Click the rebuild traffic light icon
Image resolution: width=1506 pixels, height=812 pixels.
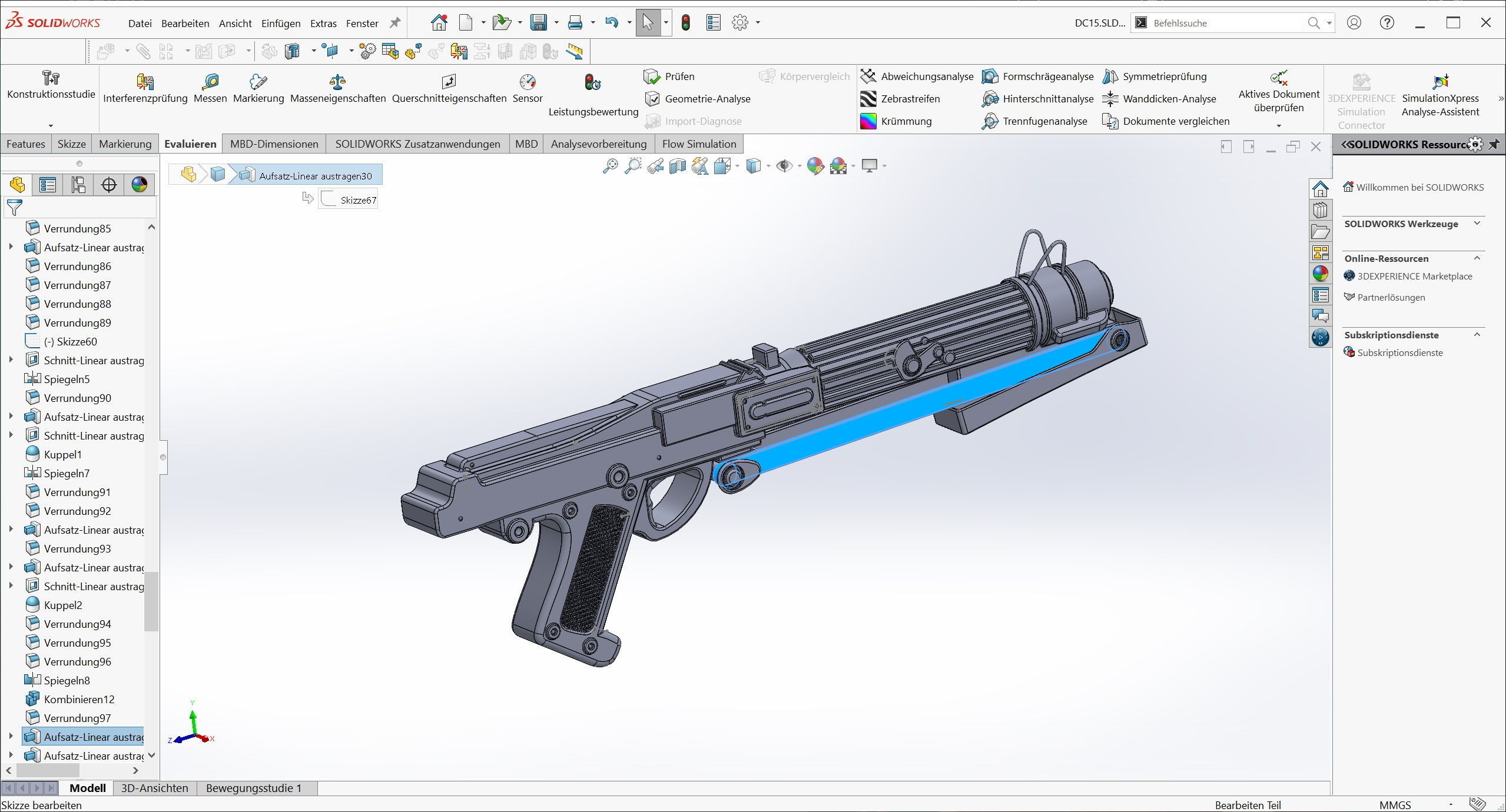(685, 23)
